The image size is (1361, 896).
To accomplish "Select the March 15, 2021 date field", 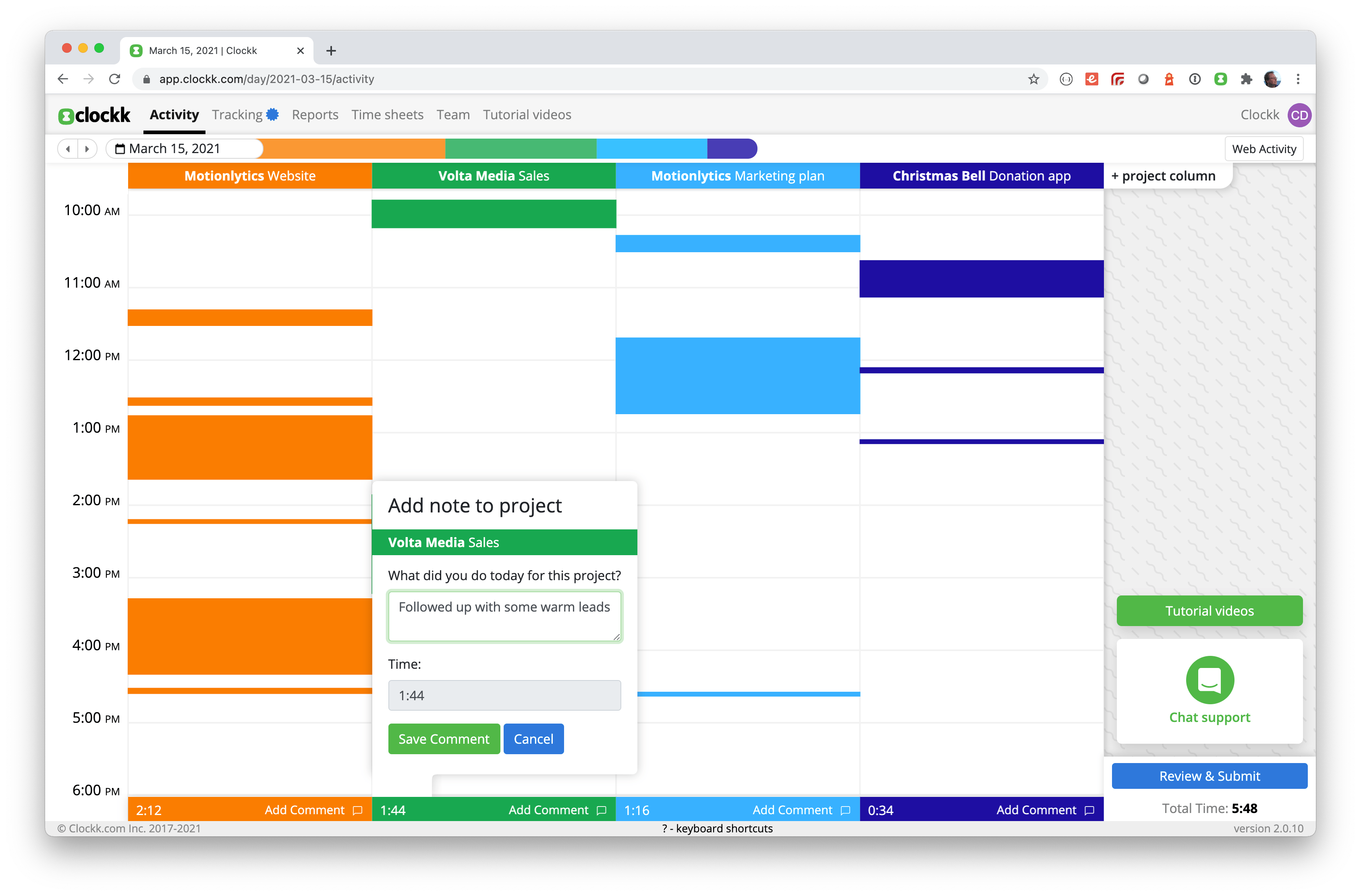I will click(184, 149).
